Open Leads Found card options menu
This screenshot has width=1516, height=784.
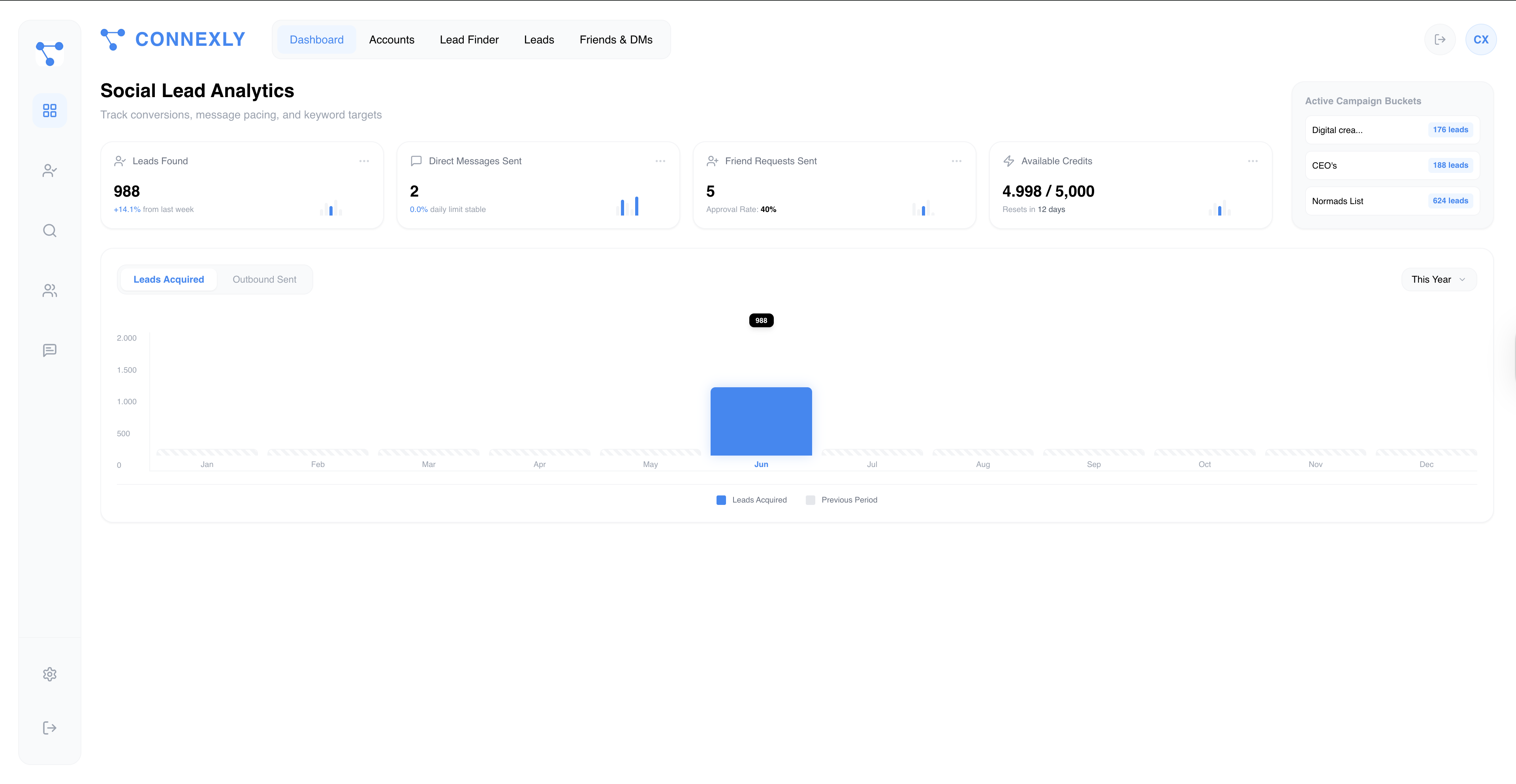click(364, 161)
